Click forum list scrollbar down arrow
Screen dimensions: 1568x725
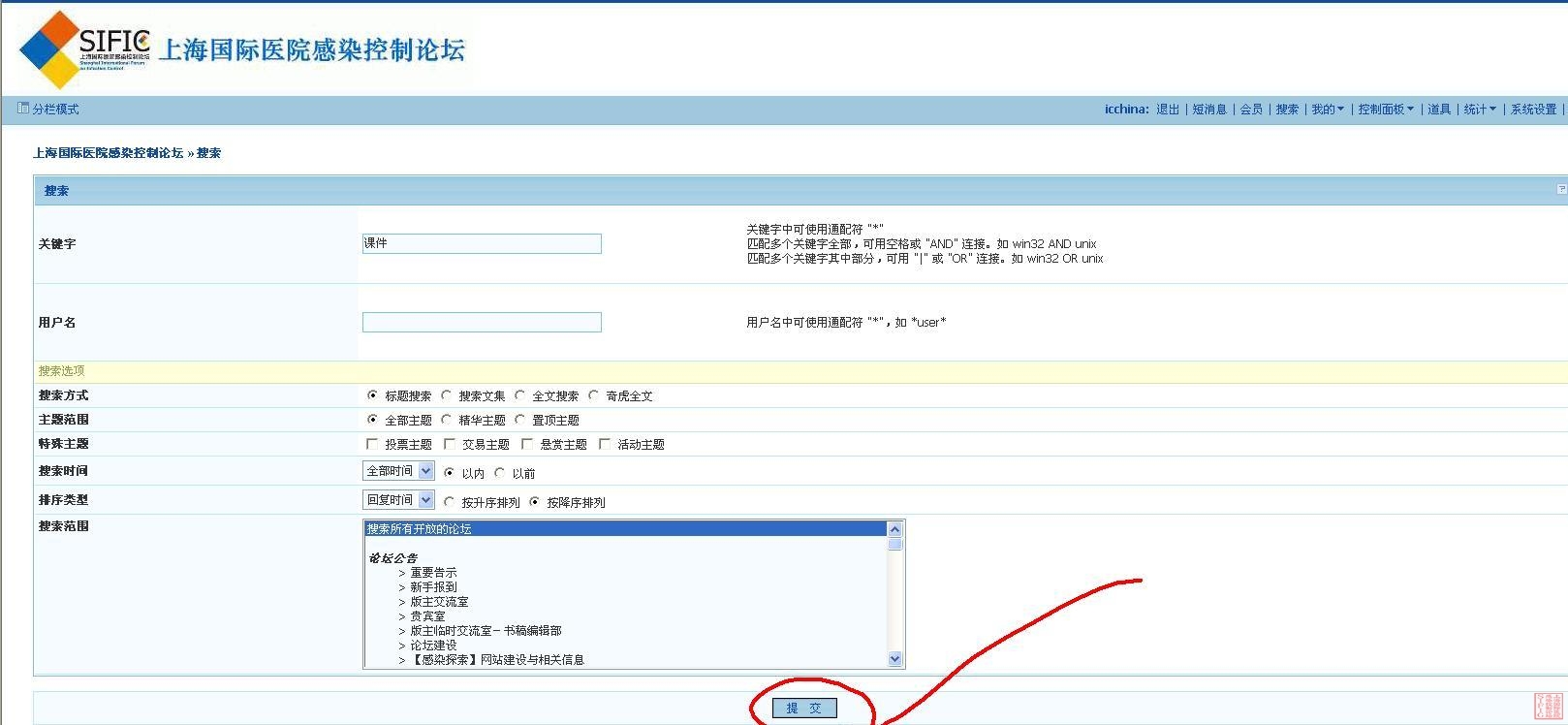(894, 659)
